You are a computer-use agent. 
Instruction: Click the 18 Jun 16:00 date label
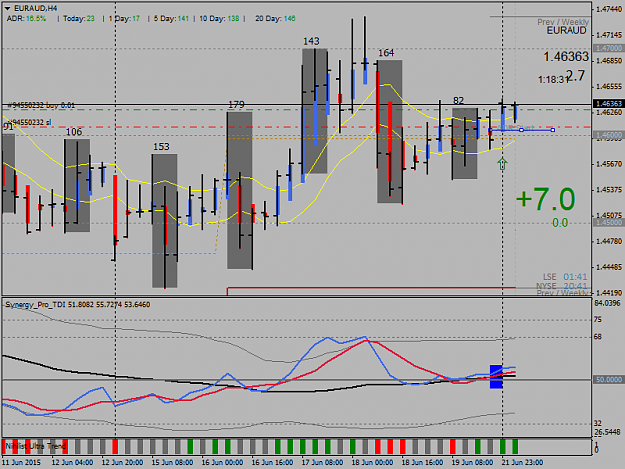422,463
